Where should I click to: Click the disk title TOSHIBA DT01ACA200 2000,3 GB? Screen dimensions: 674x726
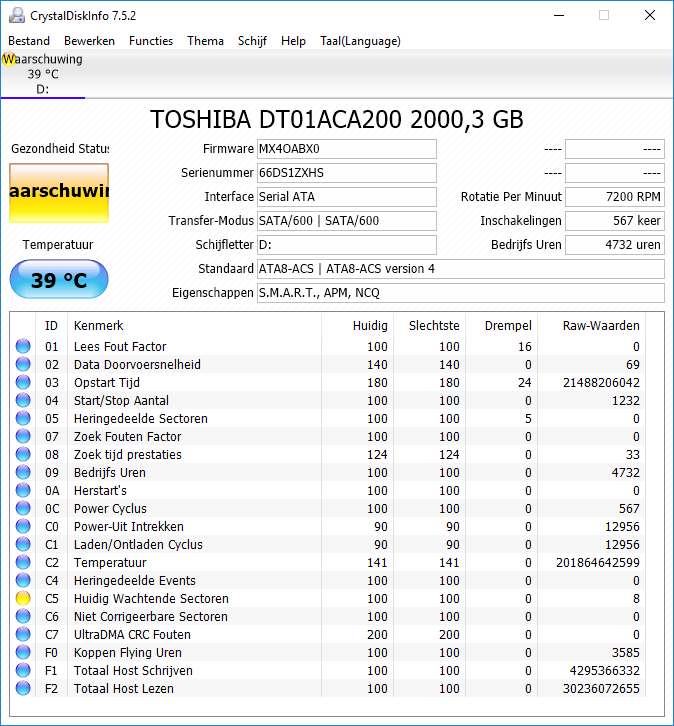coord(337,119)
